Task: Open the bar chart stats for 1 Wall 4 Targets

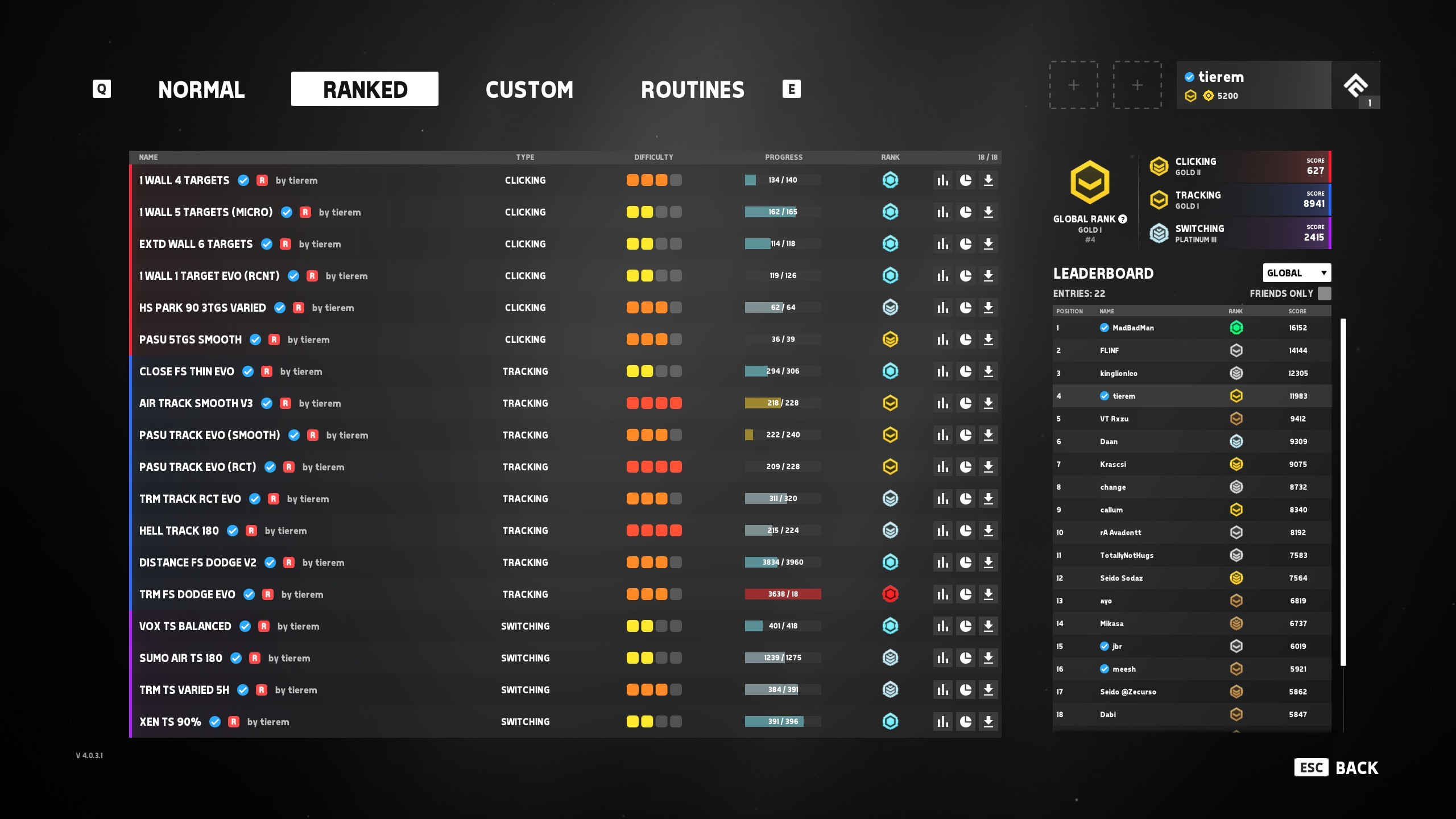Action: 942,180
